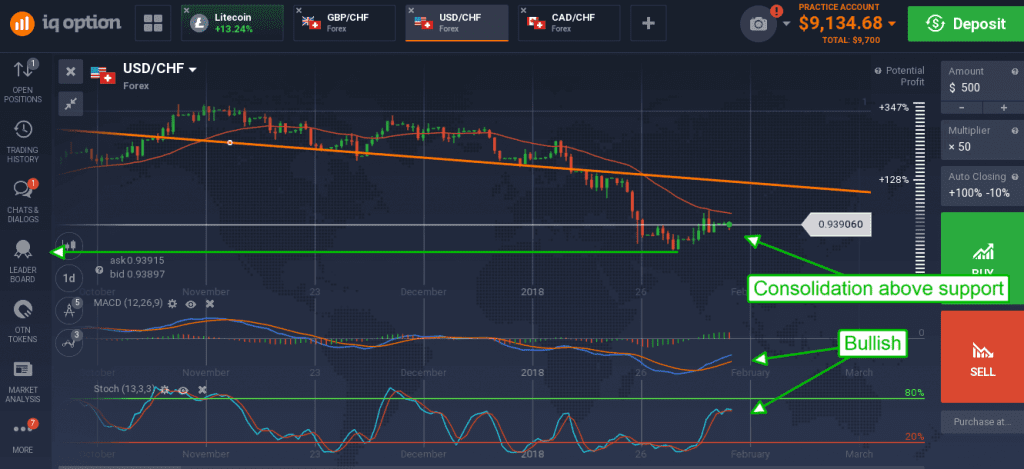Open the More menu in sidebar
This screenshot has height=469, width=1024.
23,436
